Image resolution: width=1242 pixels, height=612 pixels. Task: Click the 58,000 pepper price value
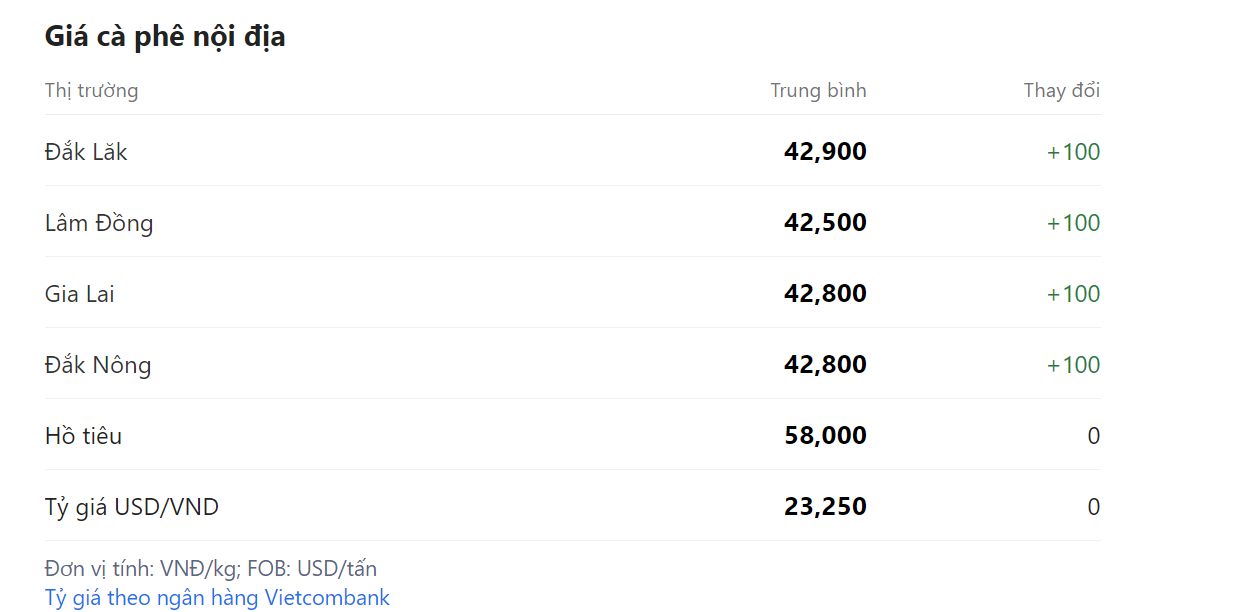pyautogui.click(x=825, y=436)
